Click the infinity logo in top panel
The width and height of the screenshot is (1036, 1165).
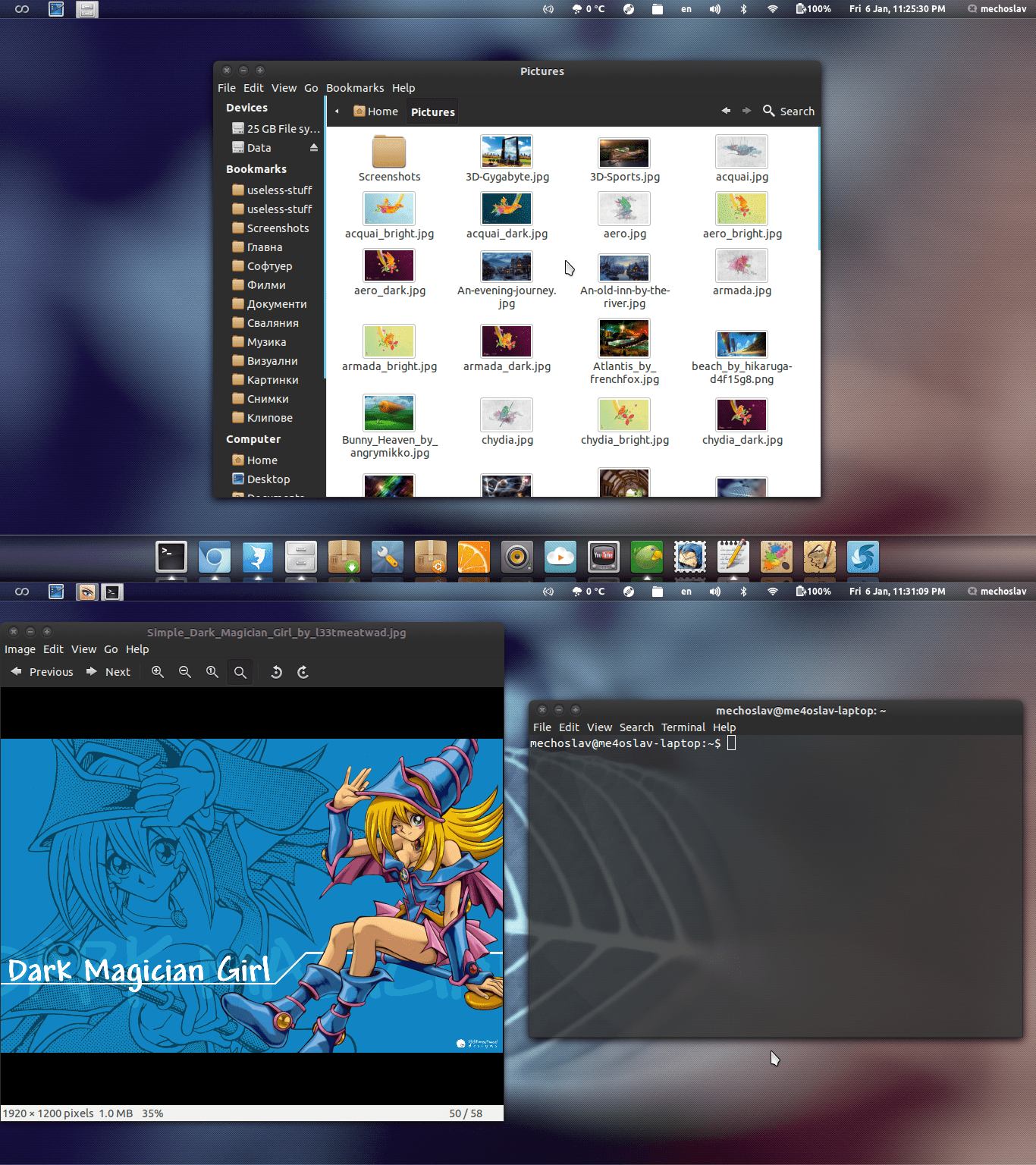(x=22, y=9)
